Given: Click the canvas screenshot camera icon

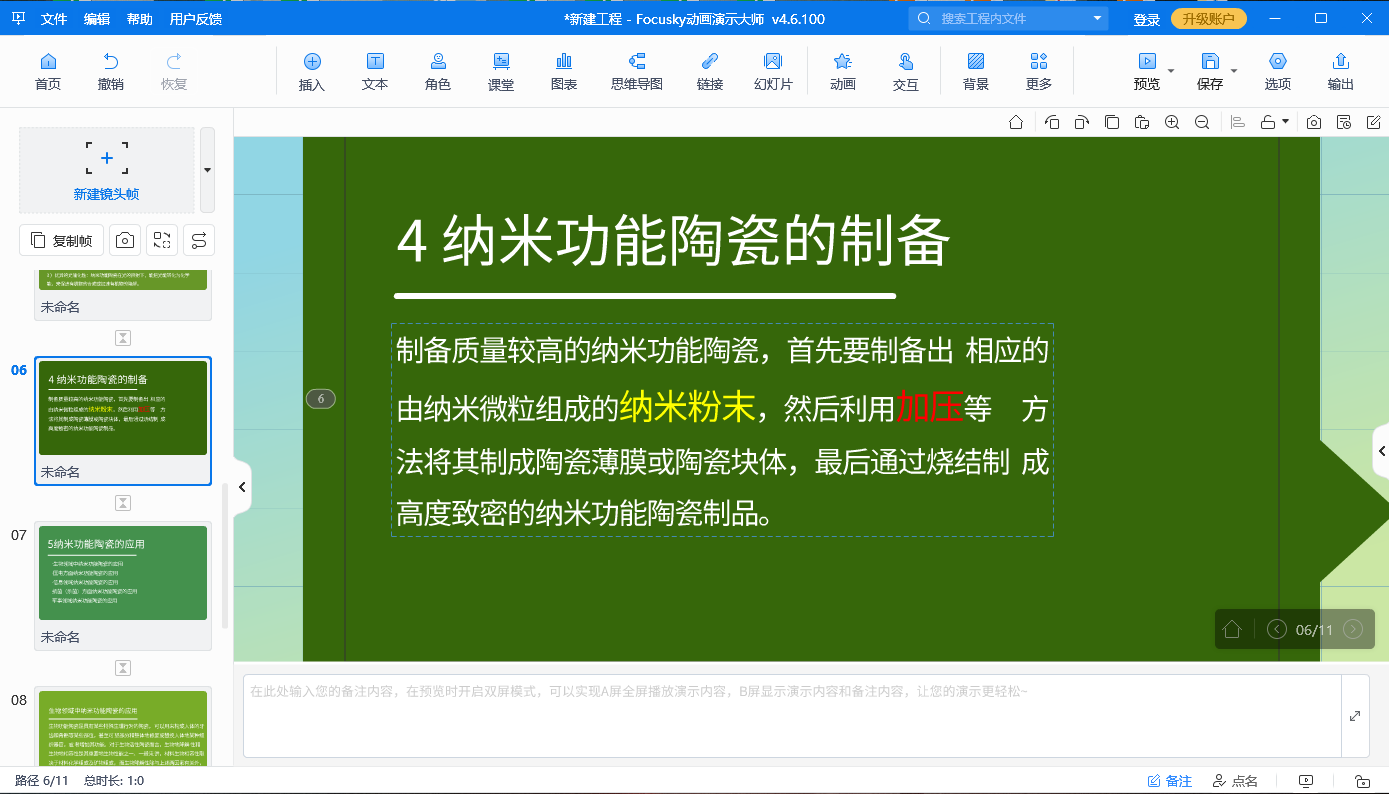Looking at the screenshot, I should click(x=1314, y=122).
